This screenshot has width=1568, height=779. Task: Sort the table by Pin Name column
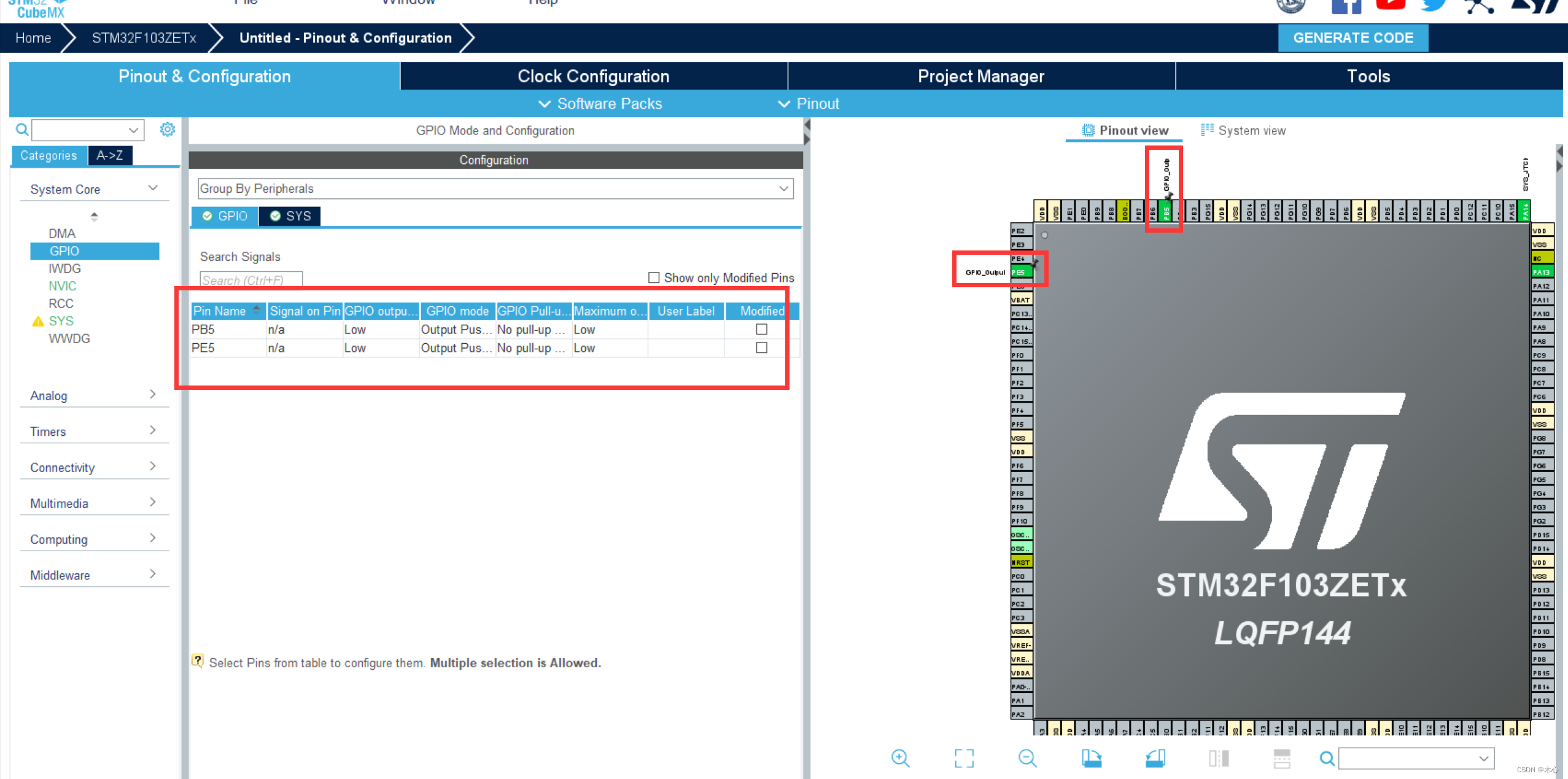coord(228,311)
